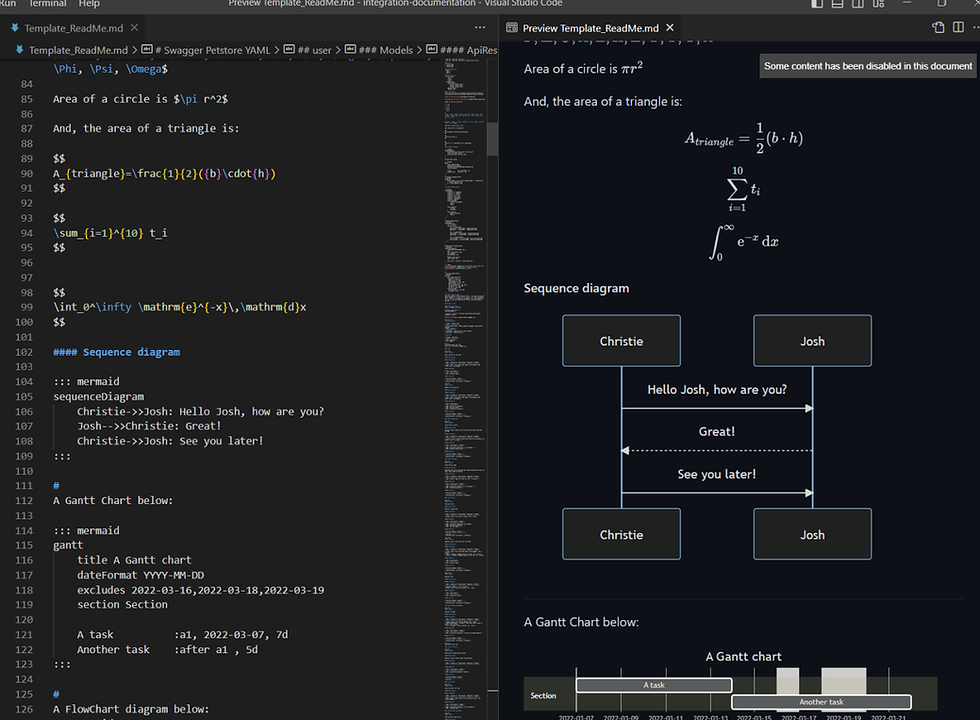Open the Customize Layout icon
The image size is (980, 720).
tap(879, 4)
